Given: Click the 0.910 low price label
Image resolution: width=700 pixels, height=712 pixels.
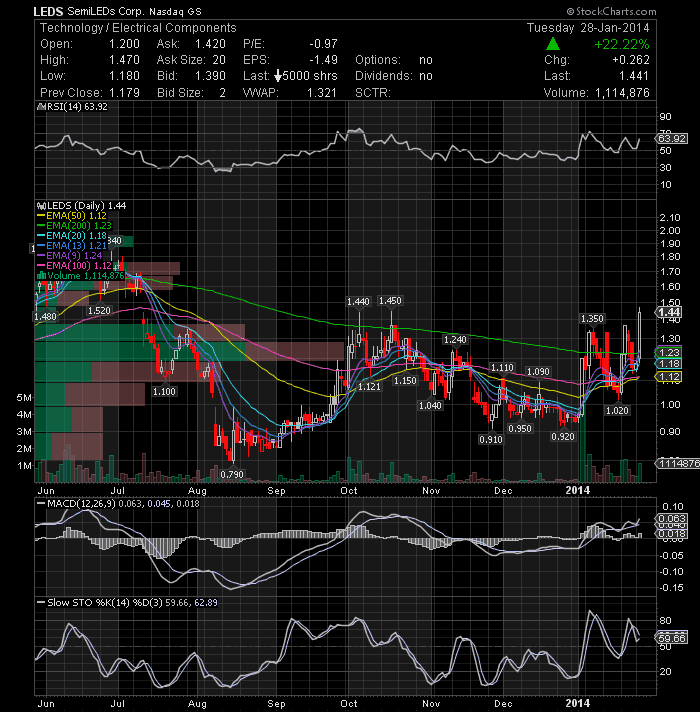Looking at the screenshot, I should pos(491,440).
